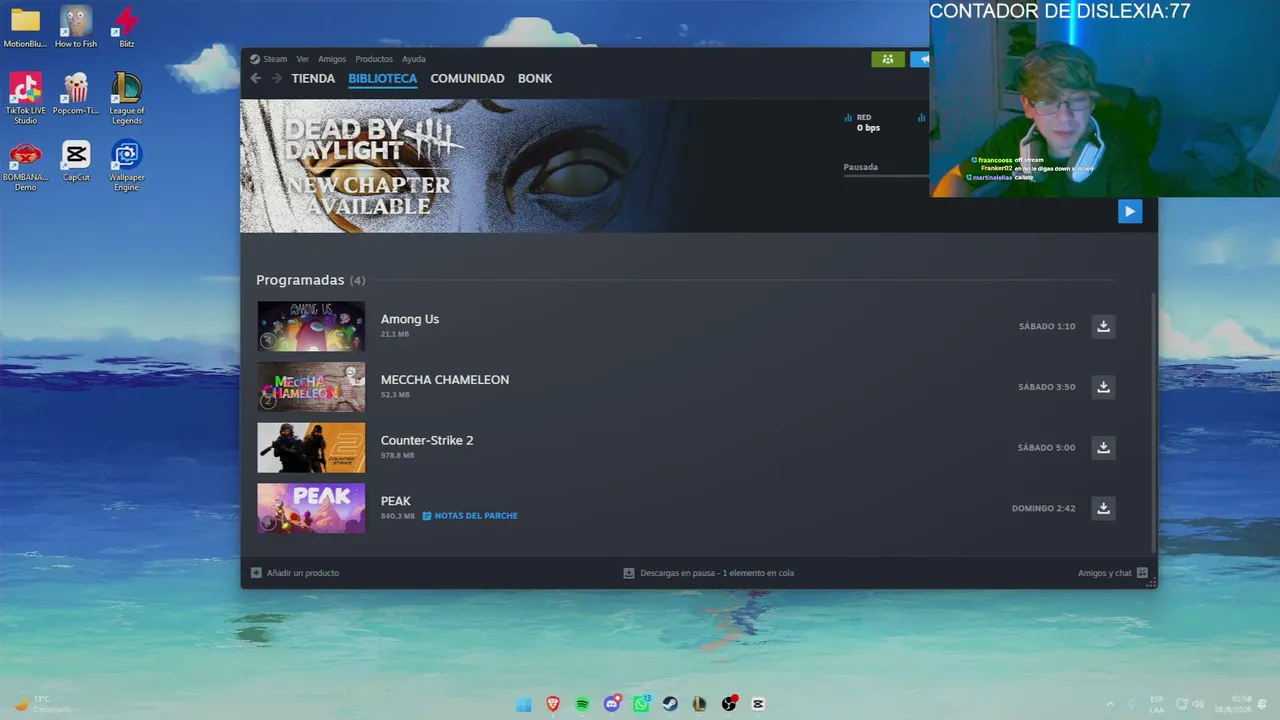Click the Among Us game thumbnail
Screen dimensions: 1280x720
[311, 326]
